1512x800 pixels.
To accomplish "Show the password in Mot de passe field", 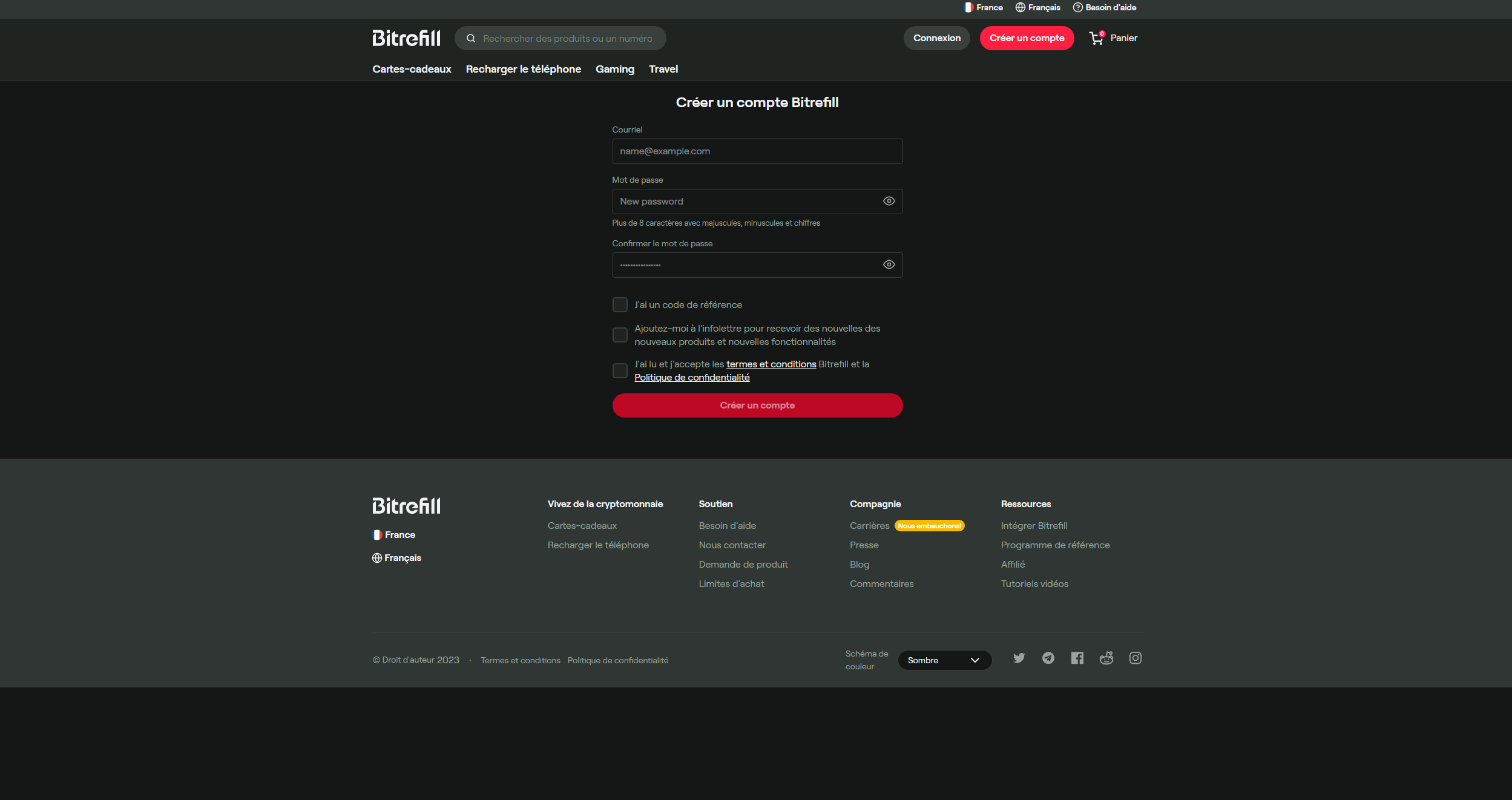I will [x=889, y=201].
